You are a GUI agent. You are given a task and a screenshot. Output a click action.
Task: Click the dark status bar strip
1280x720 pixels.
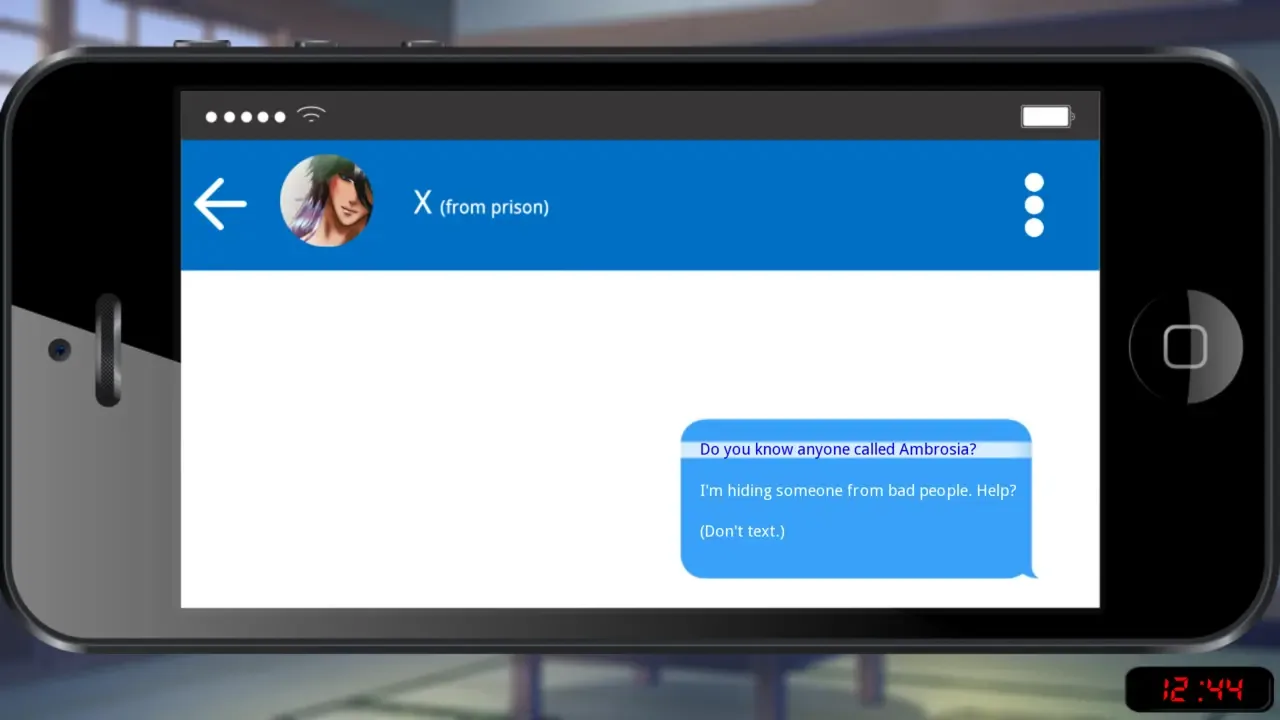tap(640, 116)
